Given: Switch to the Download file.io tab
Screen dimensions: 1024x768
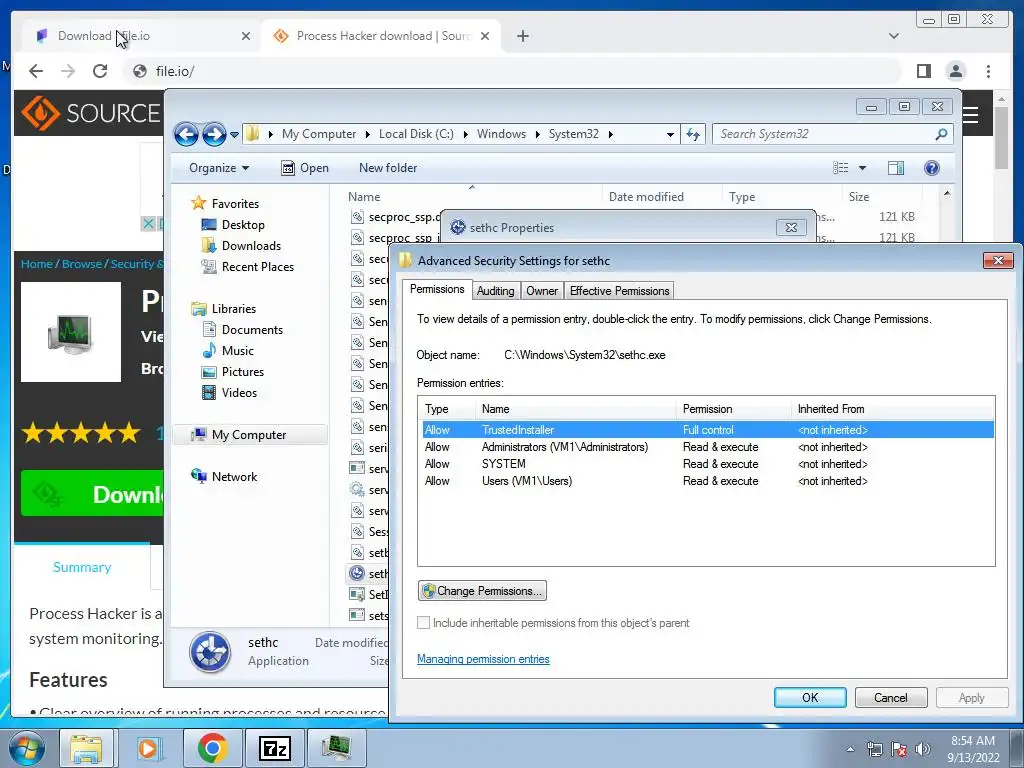Looking at the screenshot, I should pyautogui.click(x=140, y=36).
